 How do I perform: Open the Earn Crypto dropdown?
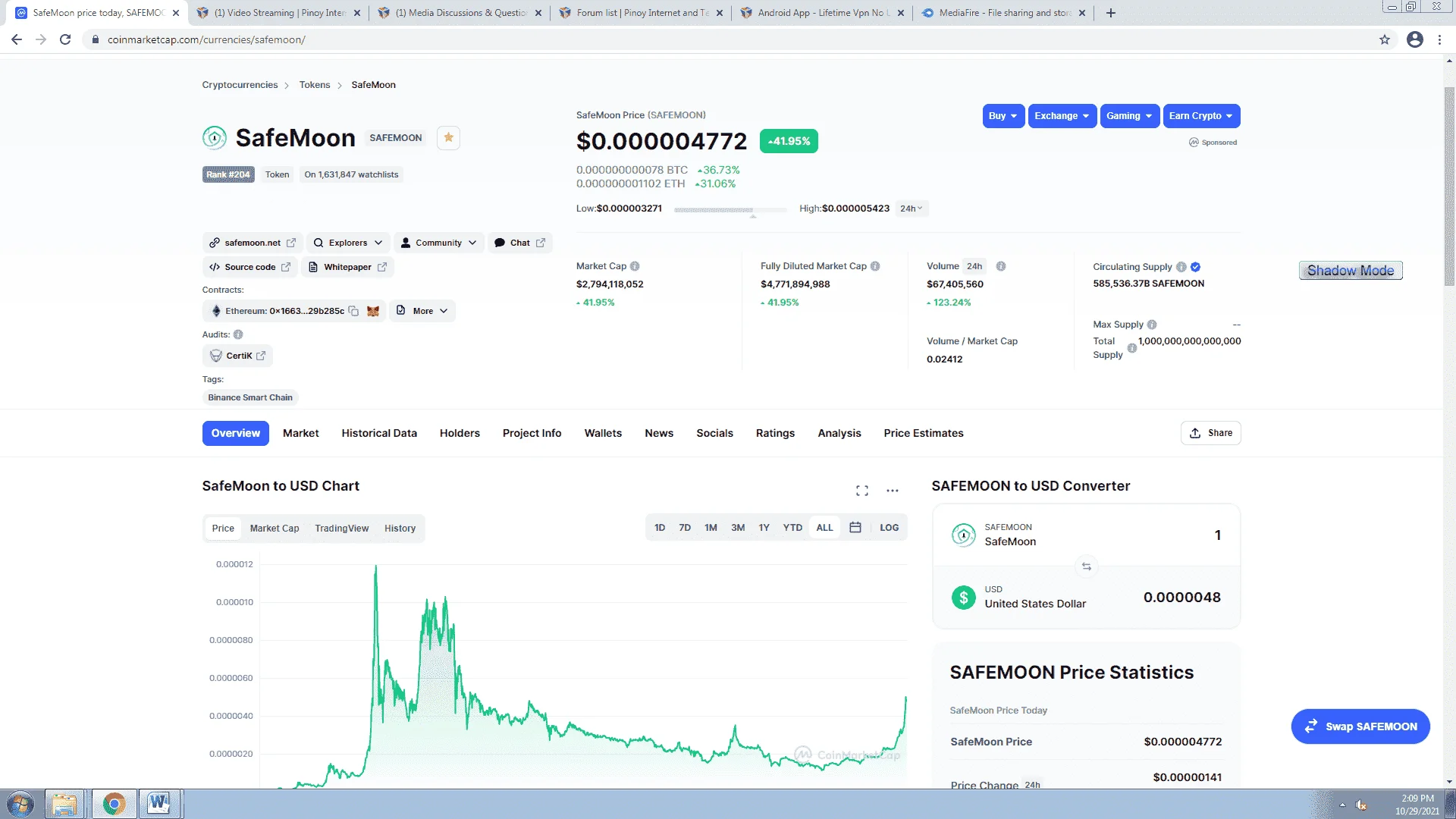click(1201, 116)
